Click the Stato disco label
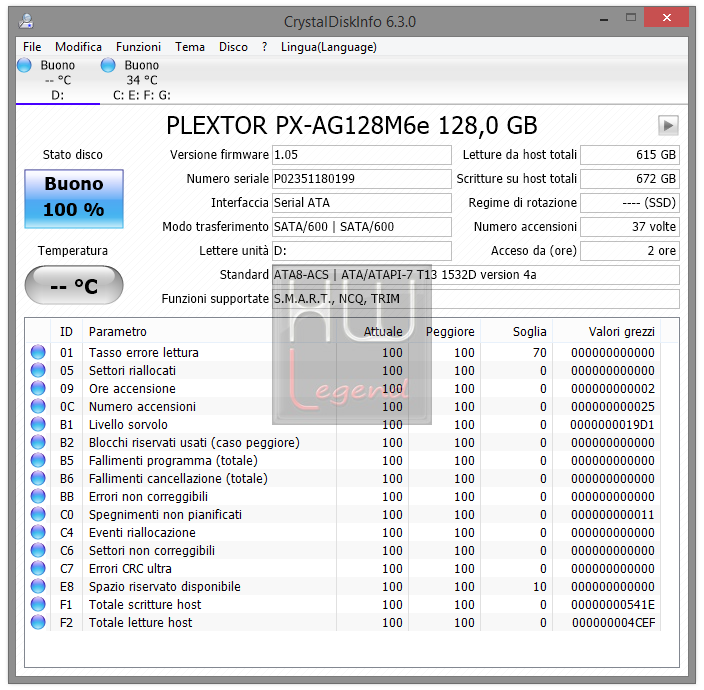The height and width of the screenshot is (690, 704). 73,155
